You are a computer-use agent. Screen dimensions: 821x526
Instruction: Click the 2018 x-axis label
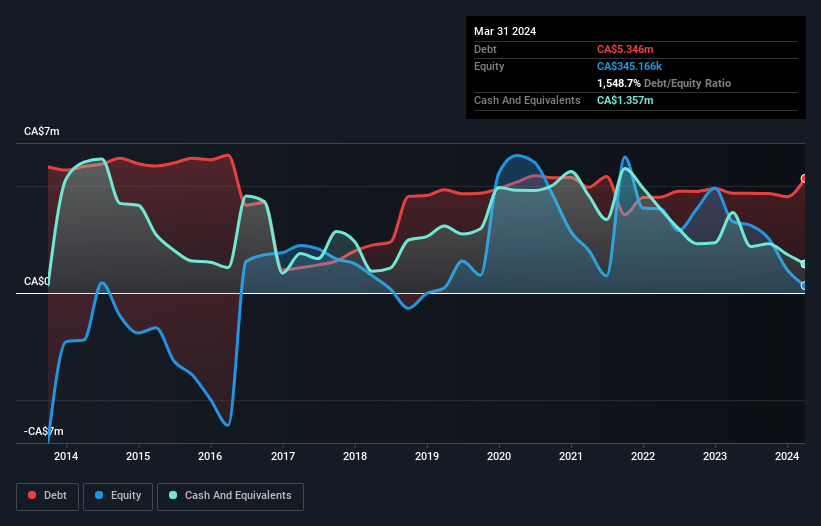tap(355, 456)
